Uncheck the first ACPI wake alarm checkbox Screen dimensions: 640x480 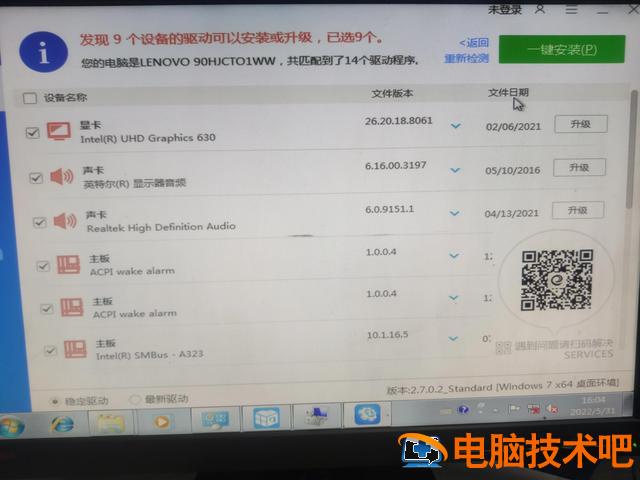point(43,266)
